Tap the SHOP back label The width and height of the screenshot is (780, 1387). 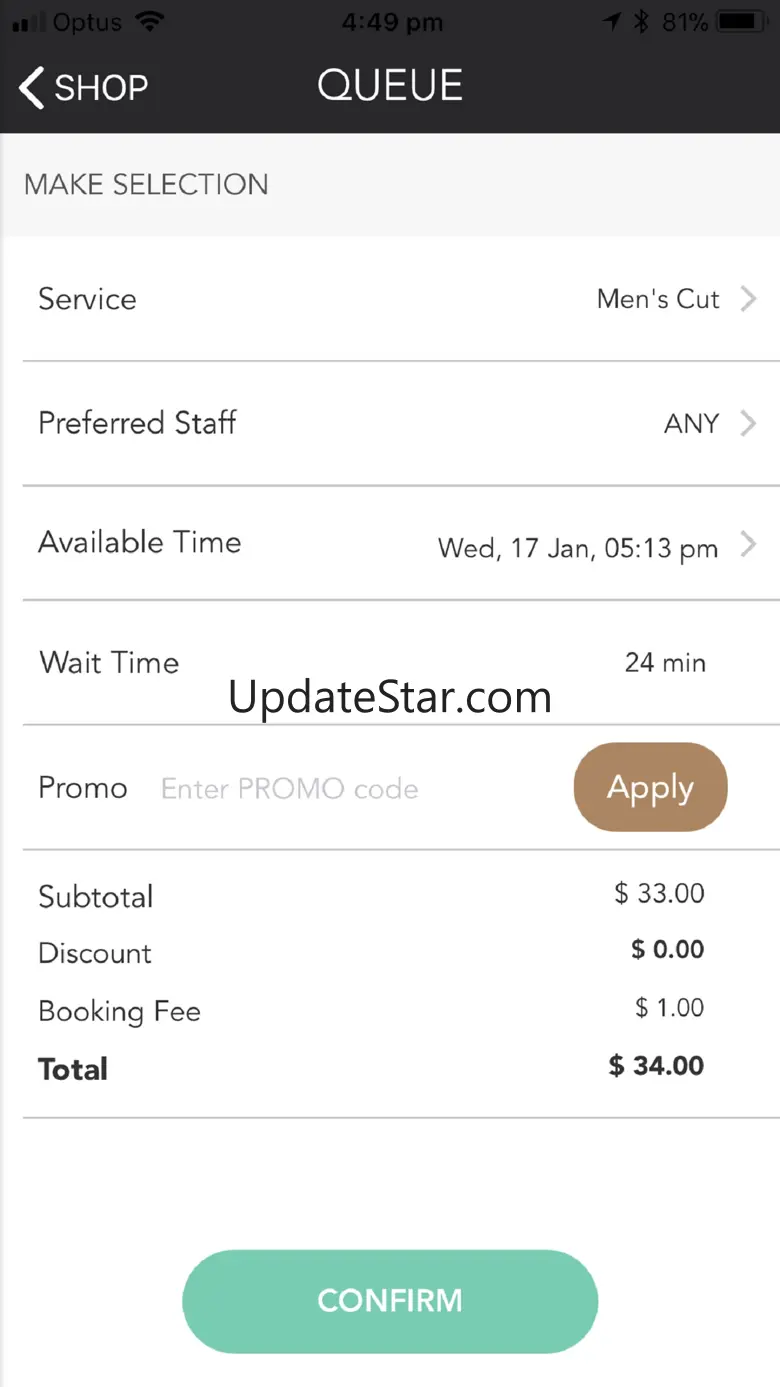(101, 88)
